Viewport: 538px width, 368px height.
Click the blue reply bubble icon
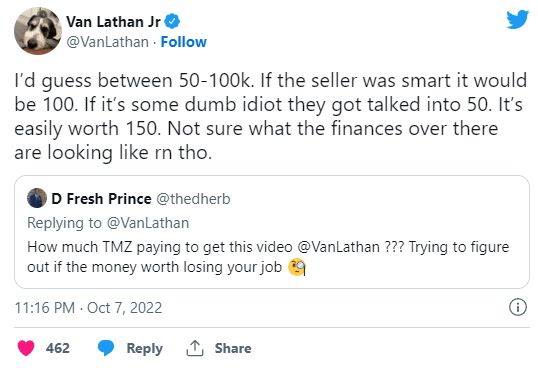pyautogui.click(x=106, y=348)
